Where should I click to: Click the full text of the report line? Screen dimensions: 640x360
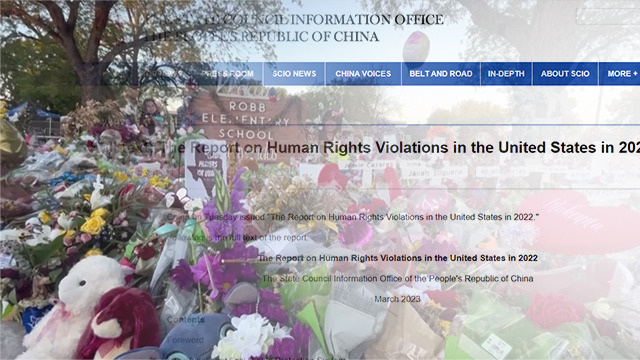[x=238, y=238]
